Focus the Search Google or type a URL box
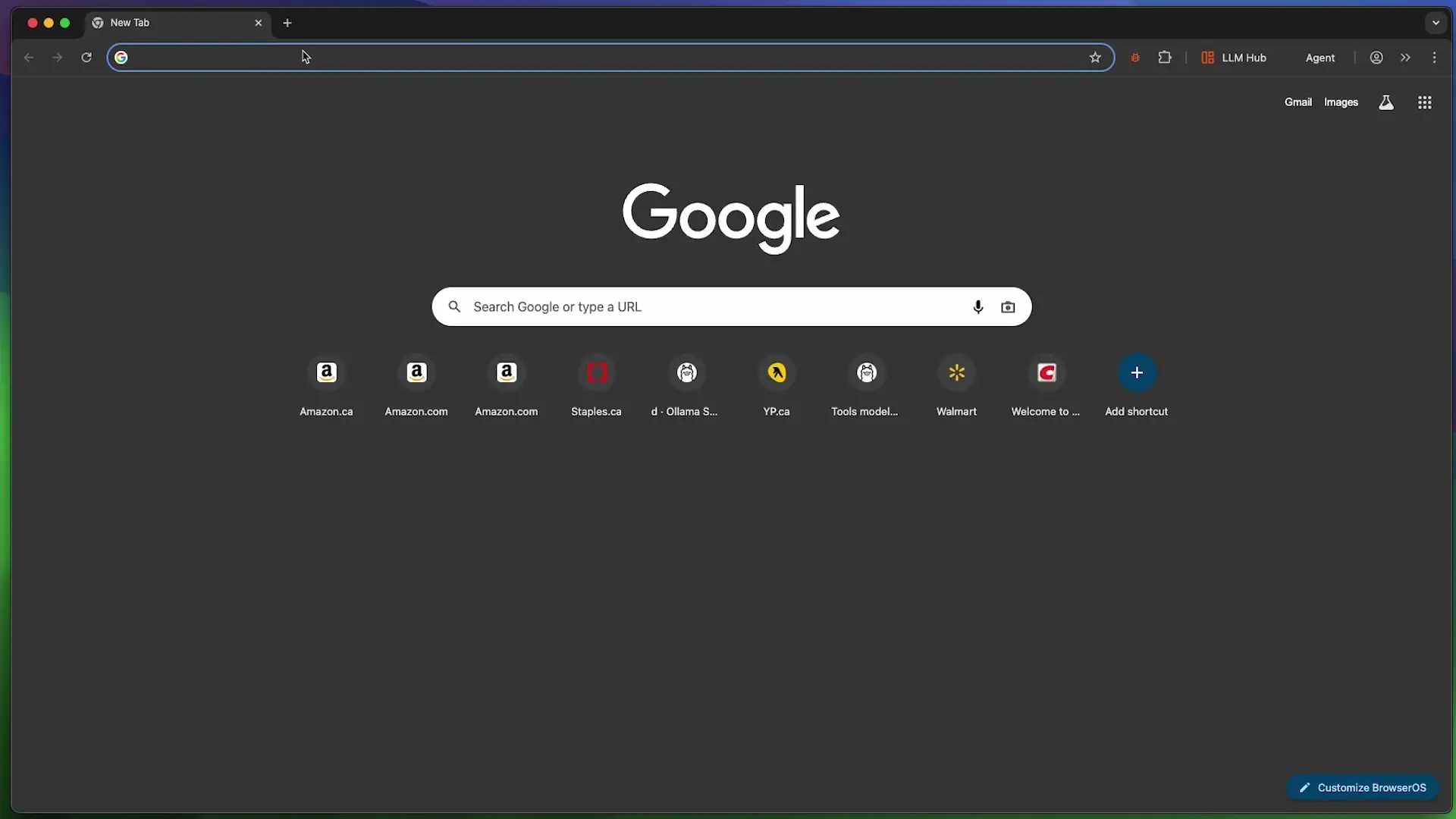Viewport: 1456px width, 819px height. (x=731, y=306)
